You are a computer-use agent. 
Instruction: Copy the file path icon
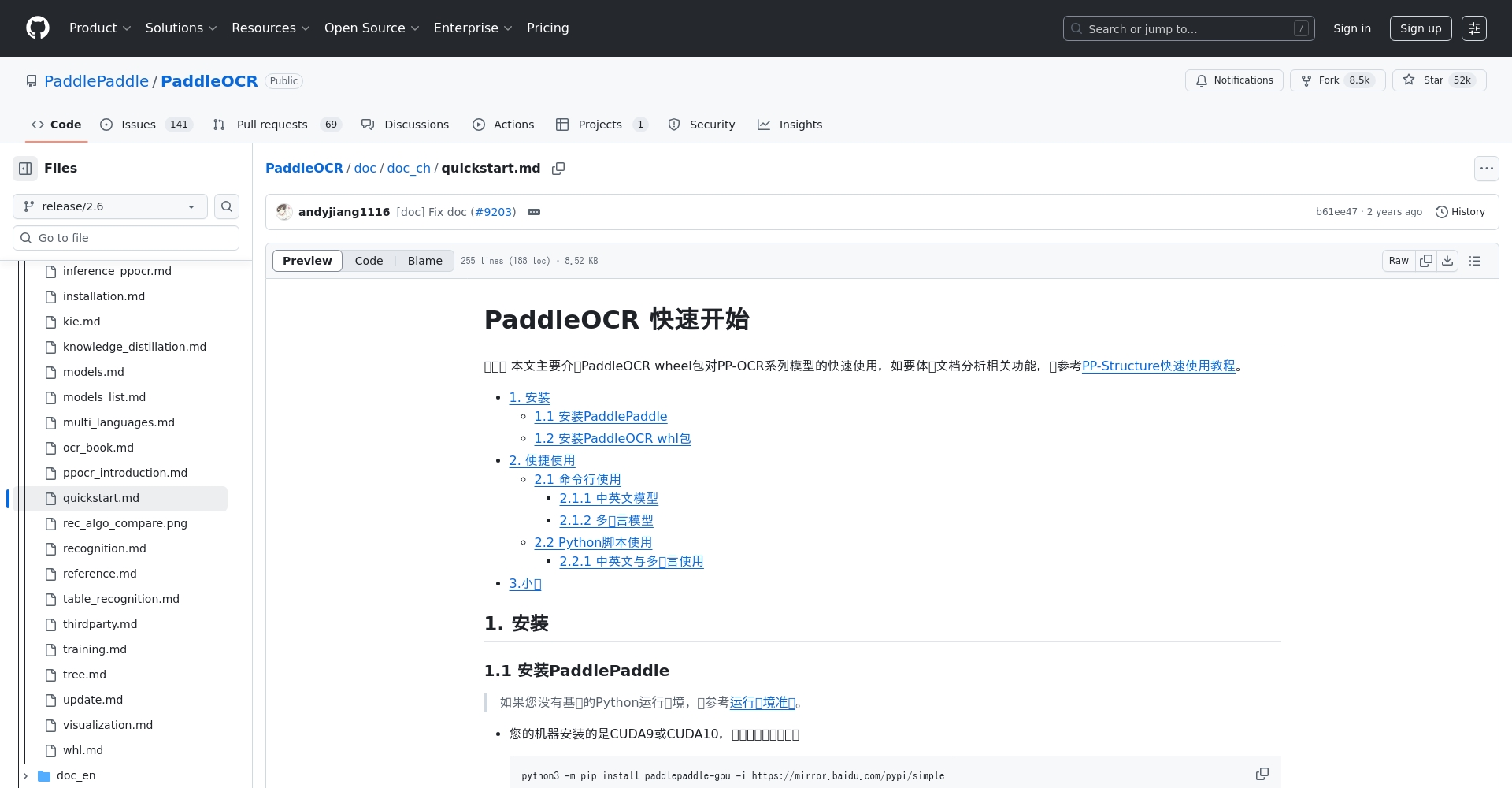click(x=558, y=169)
